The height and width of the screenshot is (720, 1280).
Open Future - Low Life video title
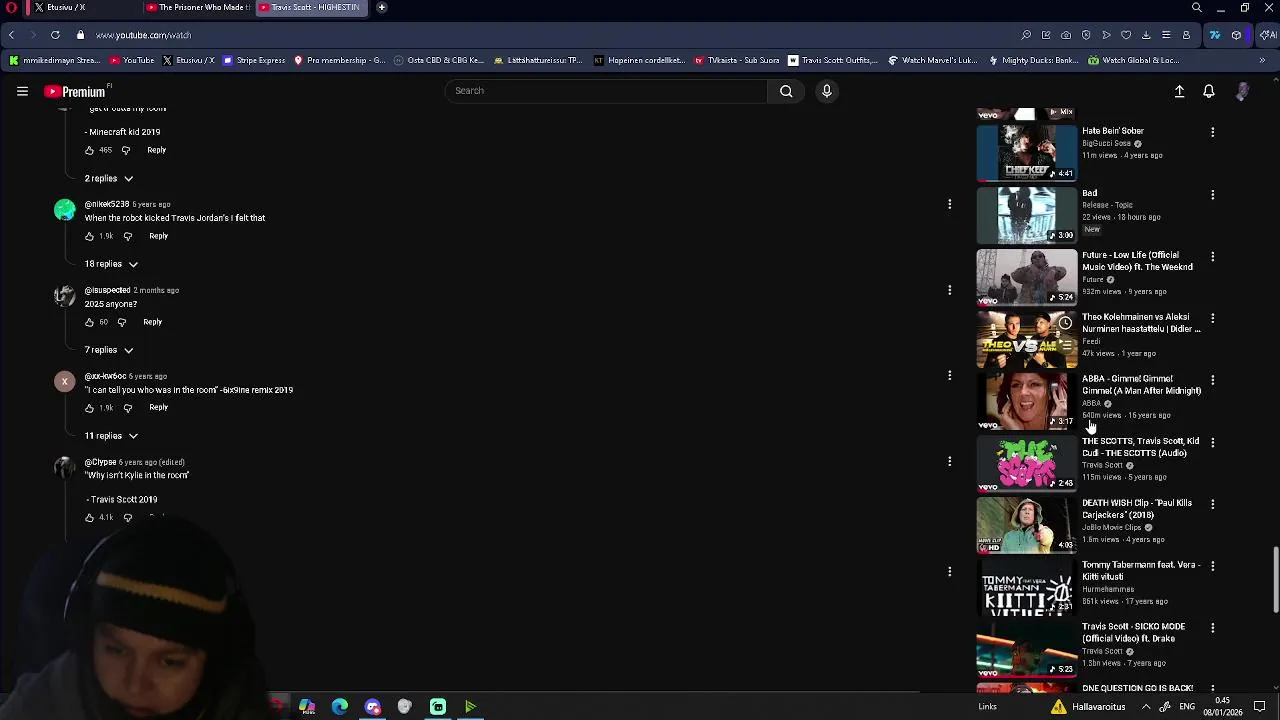(1137, 261)
